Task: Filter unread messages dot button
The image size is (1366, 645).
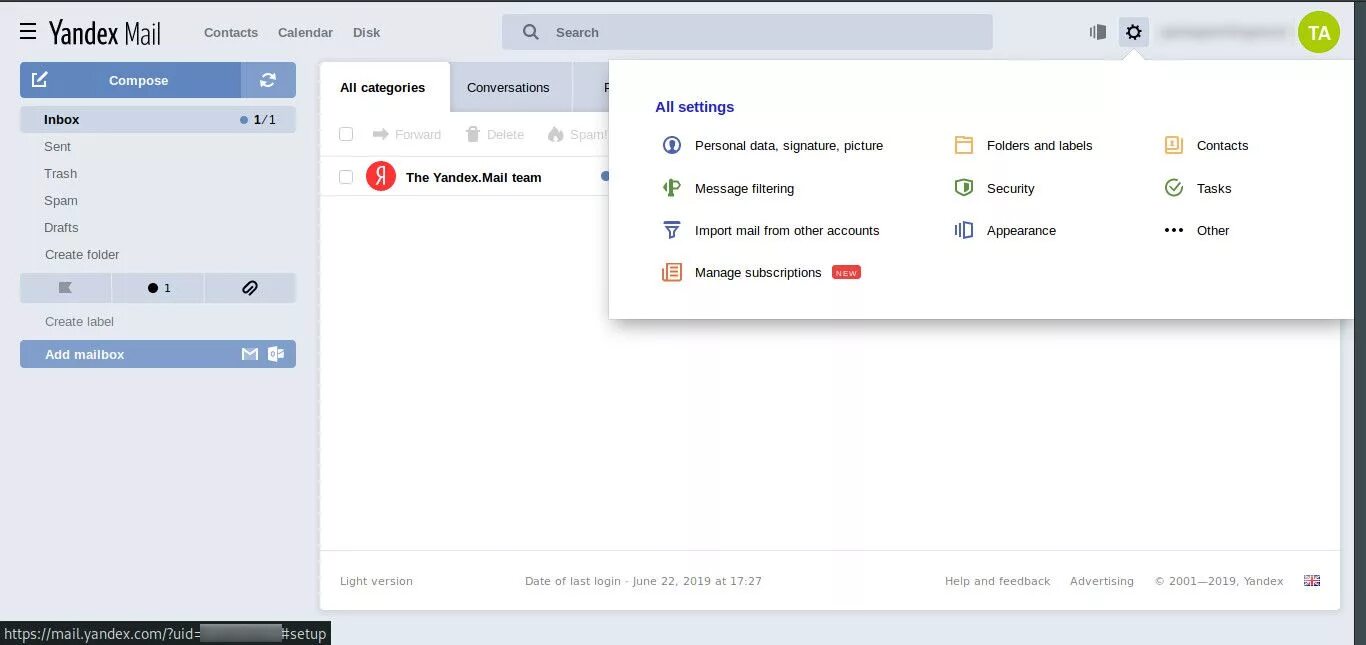Action: click(x=158, y=288)
